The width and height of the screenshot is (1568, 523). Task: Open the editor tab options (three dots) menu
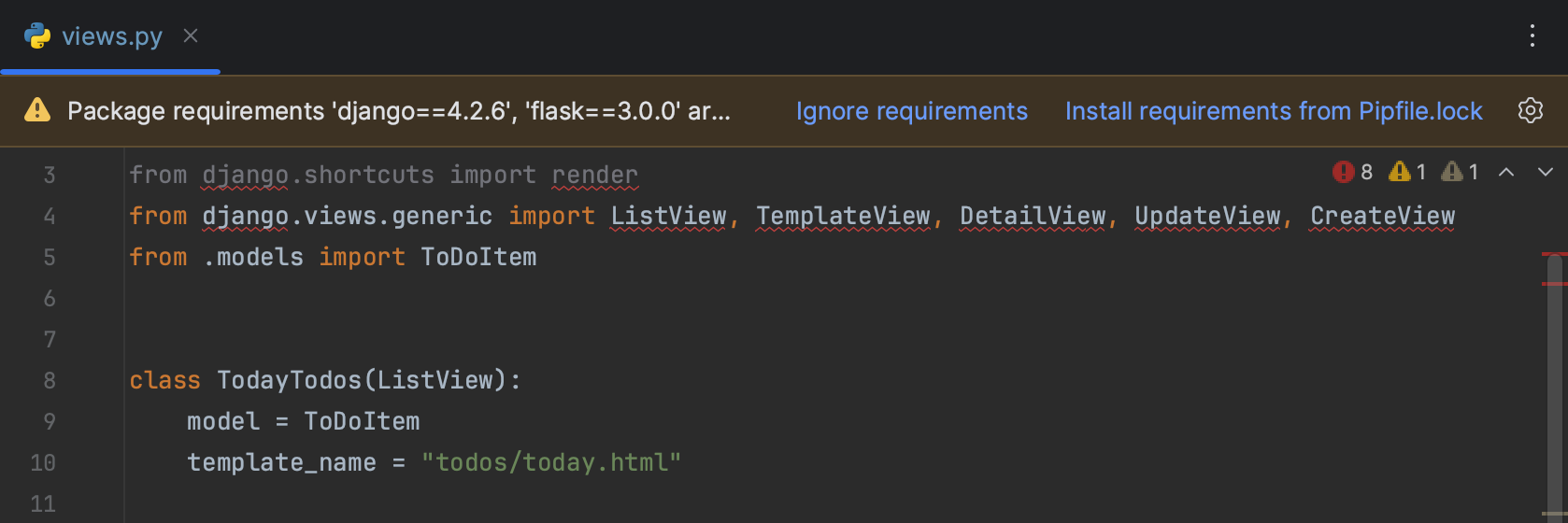coord(1532,36)
